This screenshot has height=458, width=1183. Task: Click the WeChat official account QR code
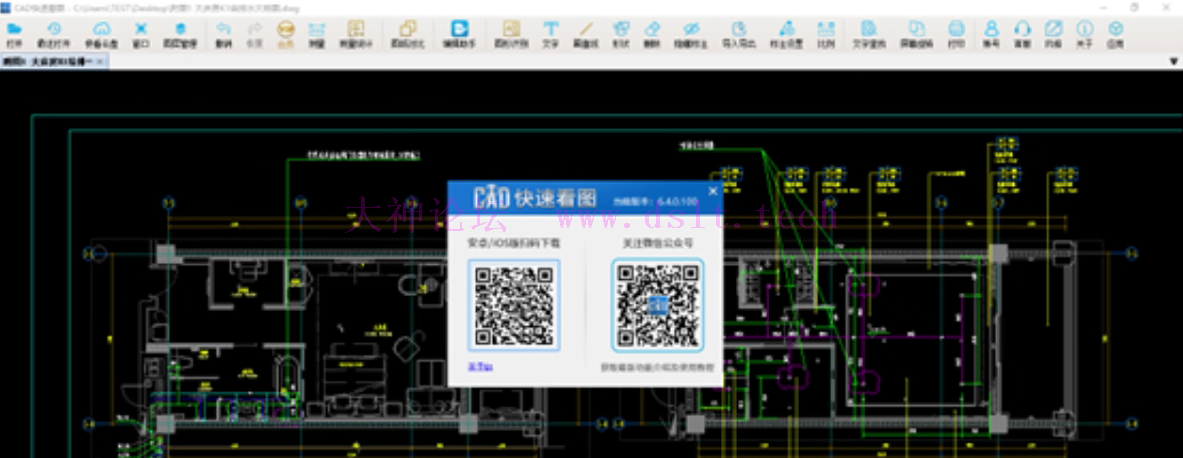pos(657,305)
